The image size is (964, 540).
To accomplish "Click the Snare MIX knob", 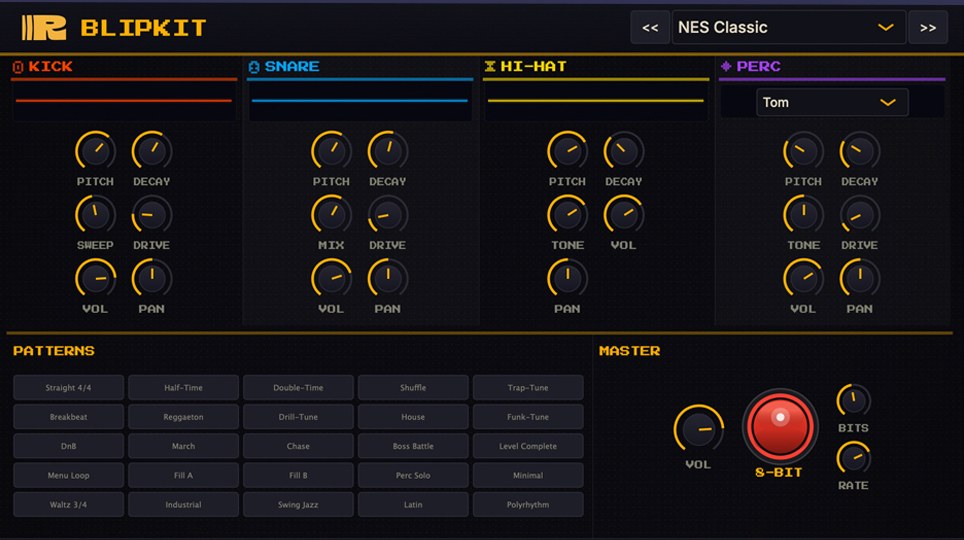I will 331,215.
